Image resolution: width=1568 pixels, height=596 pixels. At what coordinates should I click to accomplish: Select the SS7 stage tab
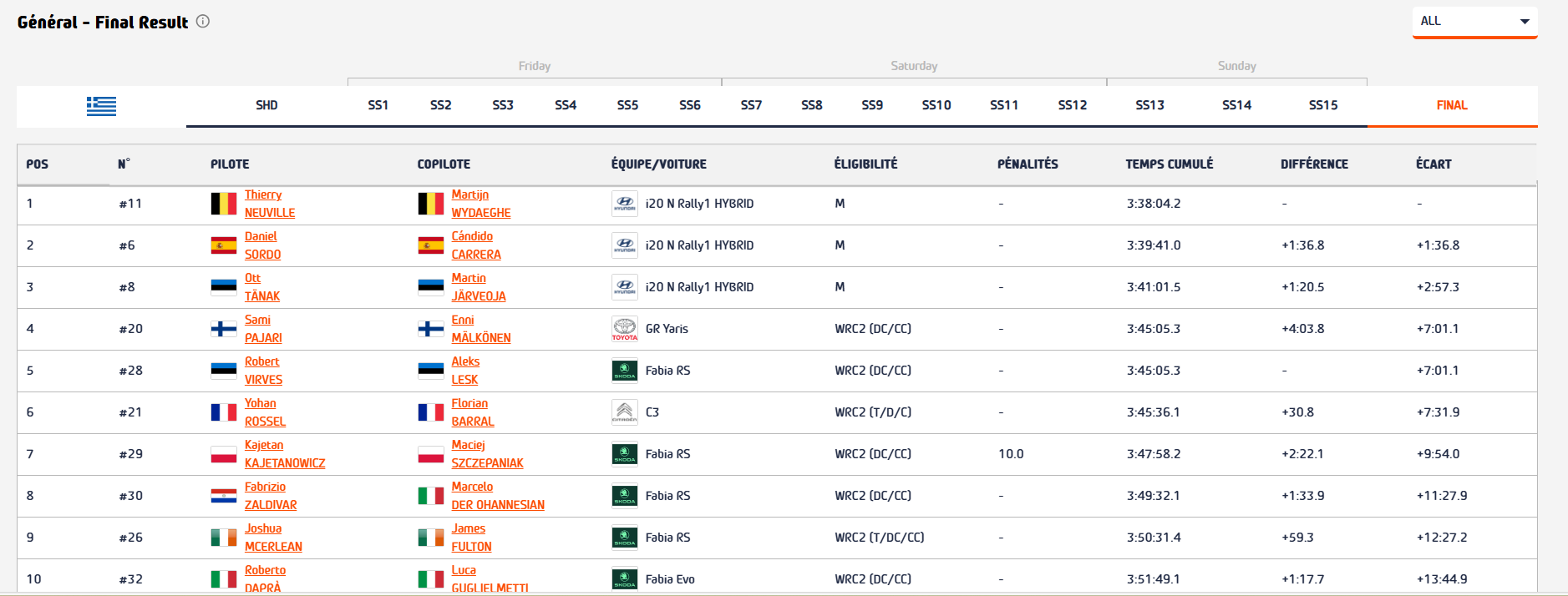point(751,105)
